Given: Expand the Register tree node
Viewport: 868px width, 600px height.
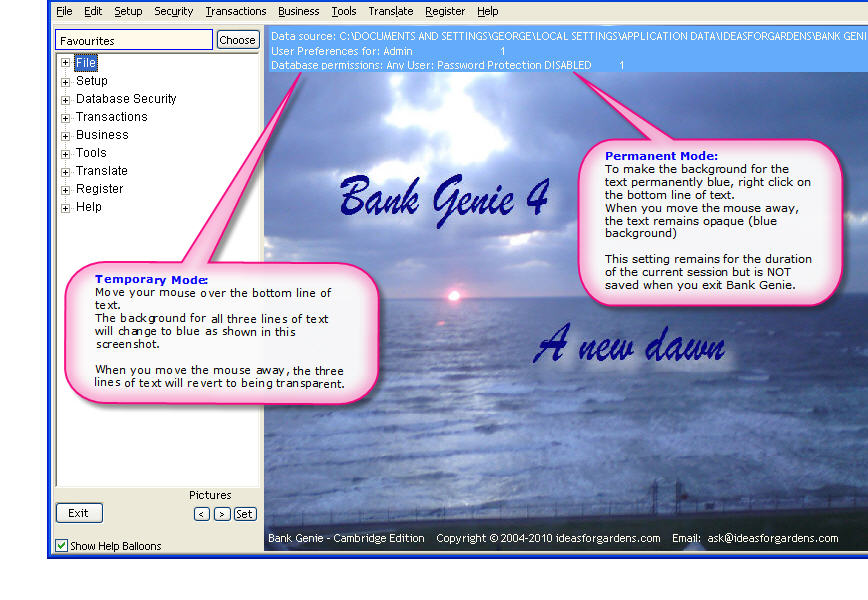Looking at the screenshot, I should click(65, 190).
